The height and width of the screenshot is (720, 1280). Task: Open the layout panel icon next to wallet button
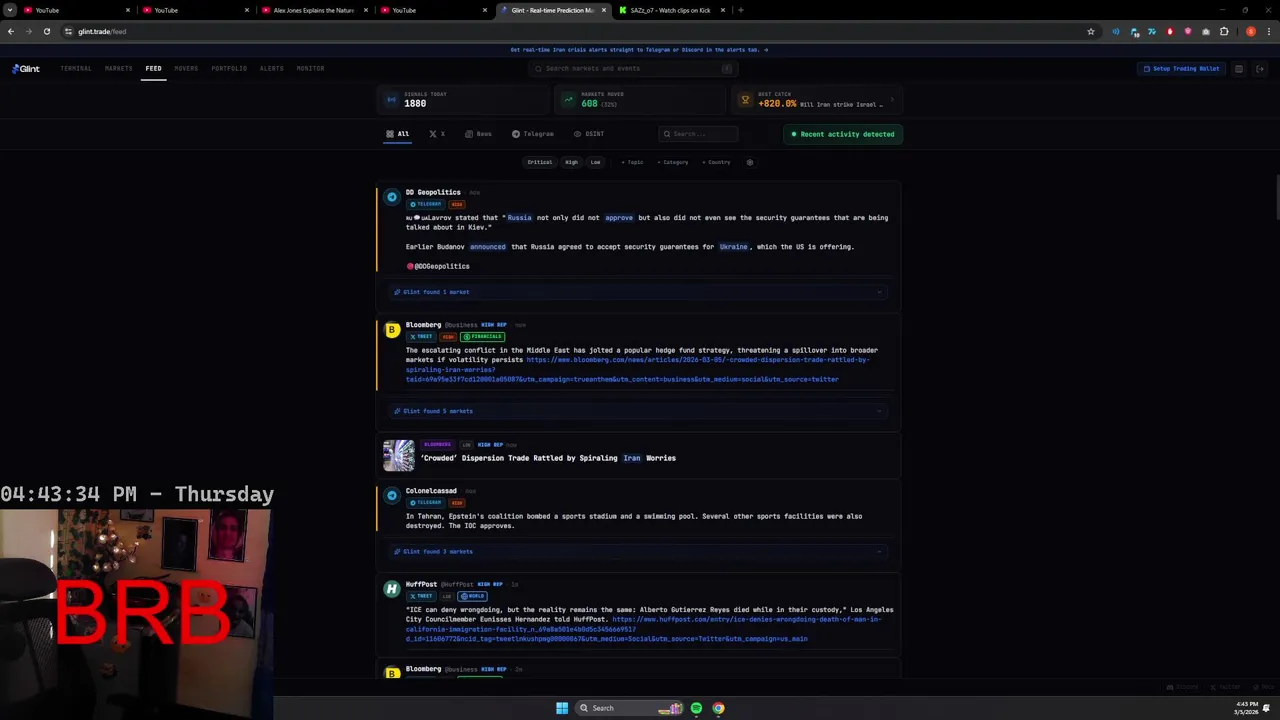click(1239, 69)
